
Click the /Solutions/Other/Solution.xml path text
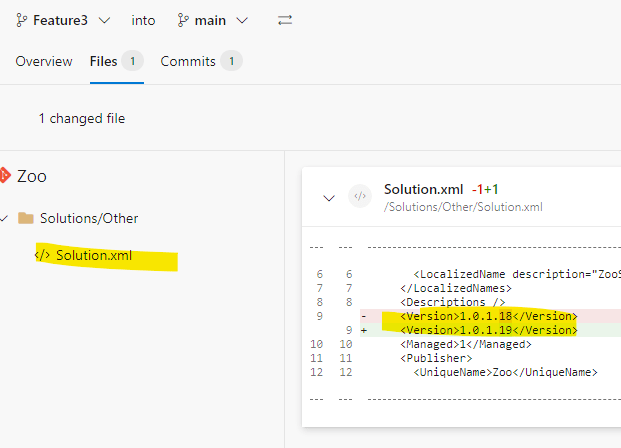(463, 207)
